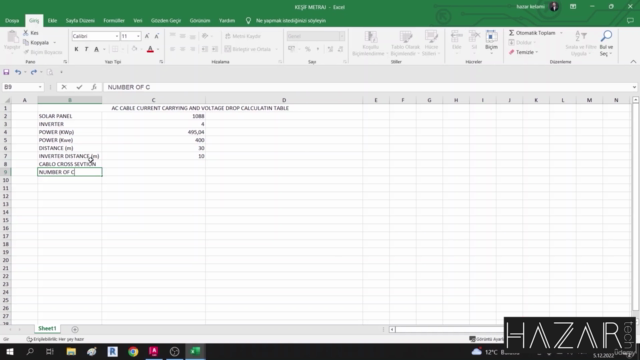640x360 pixels.
Task: Click the cell containing 495,04
Action: click(153, 132)
